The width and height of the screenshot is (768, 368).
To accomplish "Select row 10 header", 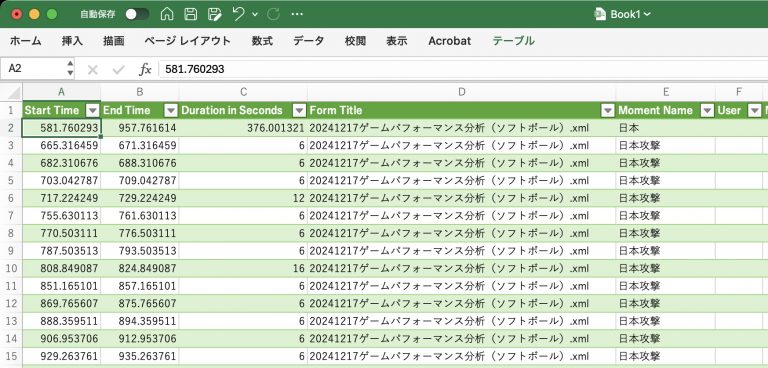I will (11, 269).
